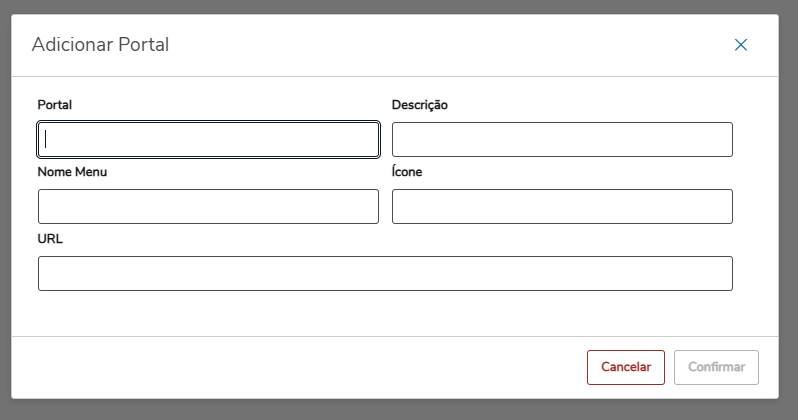The width and height of the screenshot is (798, 420).
Task: Click the wide URL input field
Action: click(x=385, y=274)
